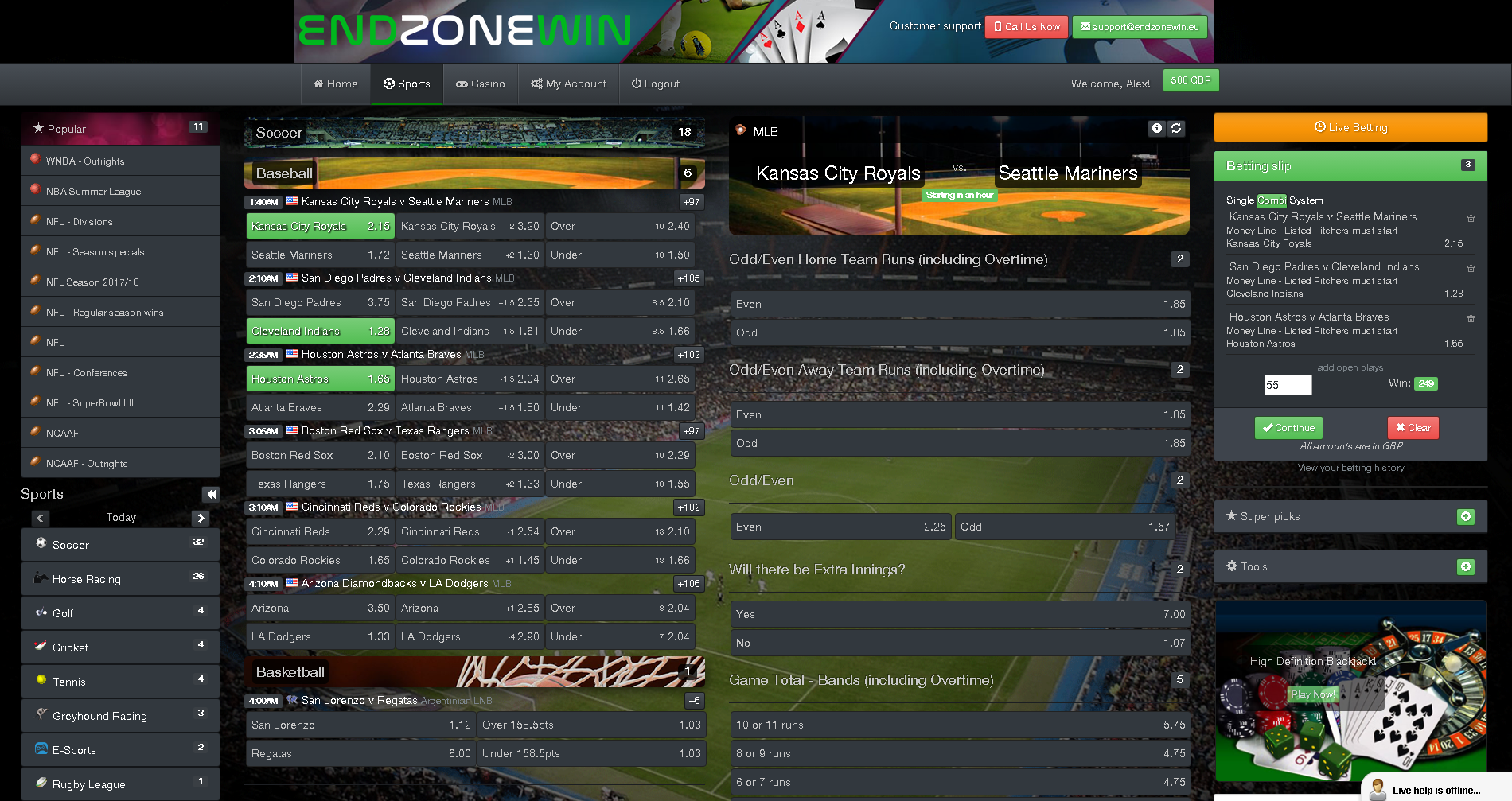Screen dimensions: 1512x801
Task: Toggle Seattle Mariners 1.72 money line selection
Action: [x=320, y=255]
